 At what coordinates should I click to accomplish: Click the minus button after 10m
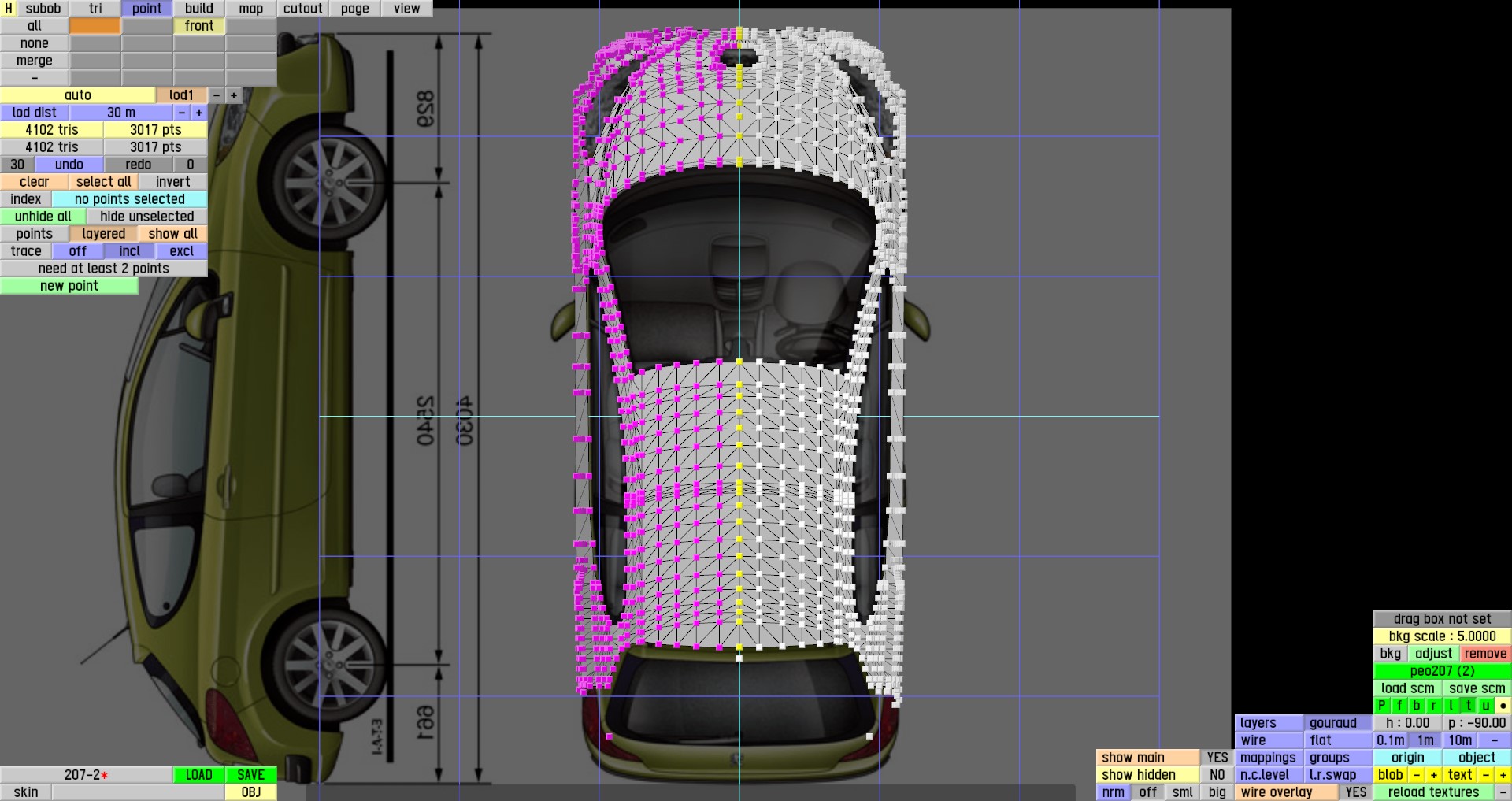pos(1495,740)
